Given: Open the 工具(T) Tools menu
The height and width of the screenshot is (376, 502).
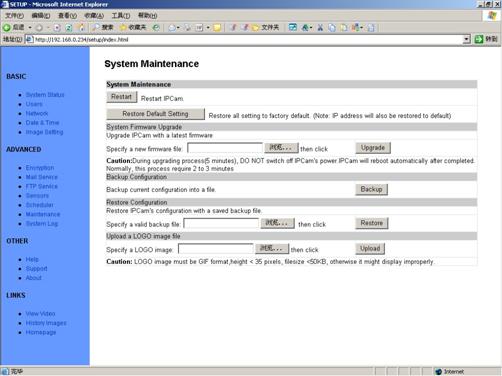Looking at the screenshot, I should click(x=121, y=16).
